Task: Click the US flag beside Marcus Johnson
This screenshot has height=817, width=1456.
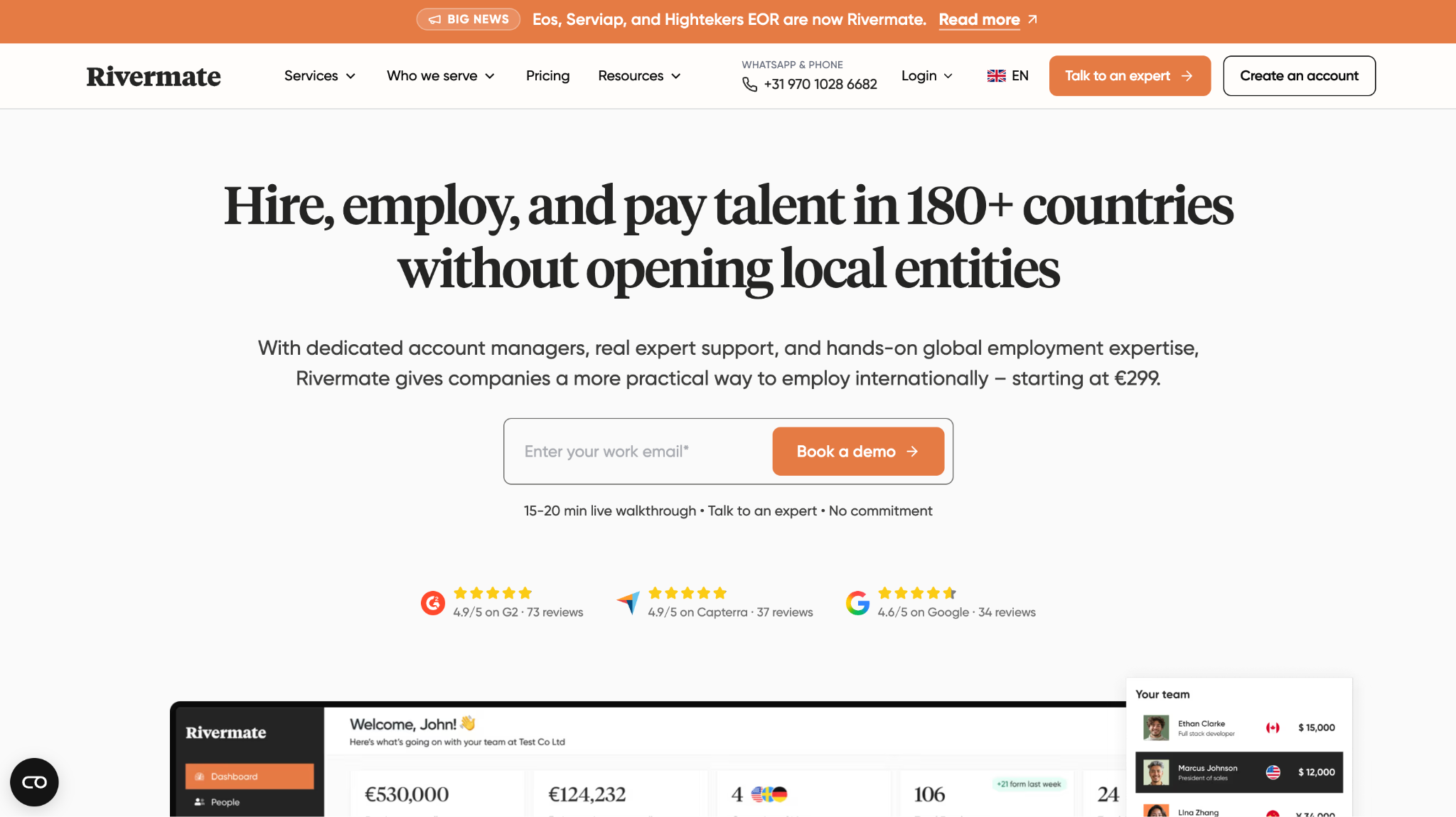Action: [x=1273, y=772]
